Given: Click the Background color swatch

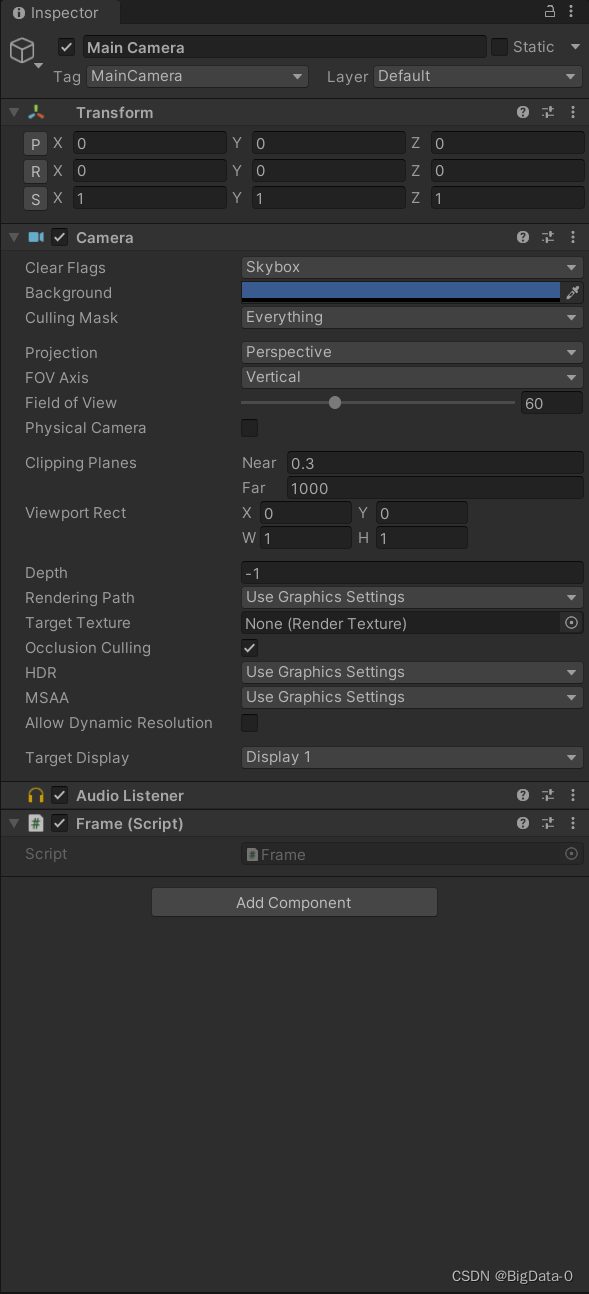Looking at the screenshot, I should coord(401,292).
